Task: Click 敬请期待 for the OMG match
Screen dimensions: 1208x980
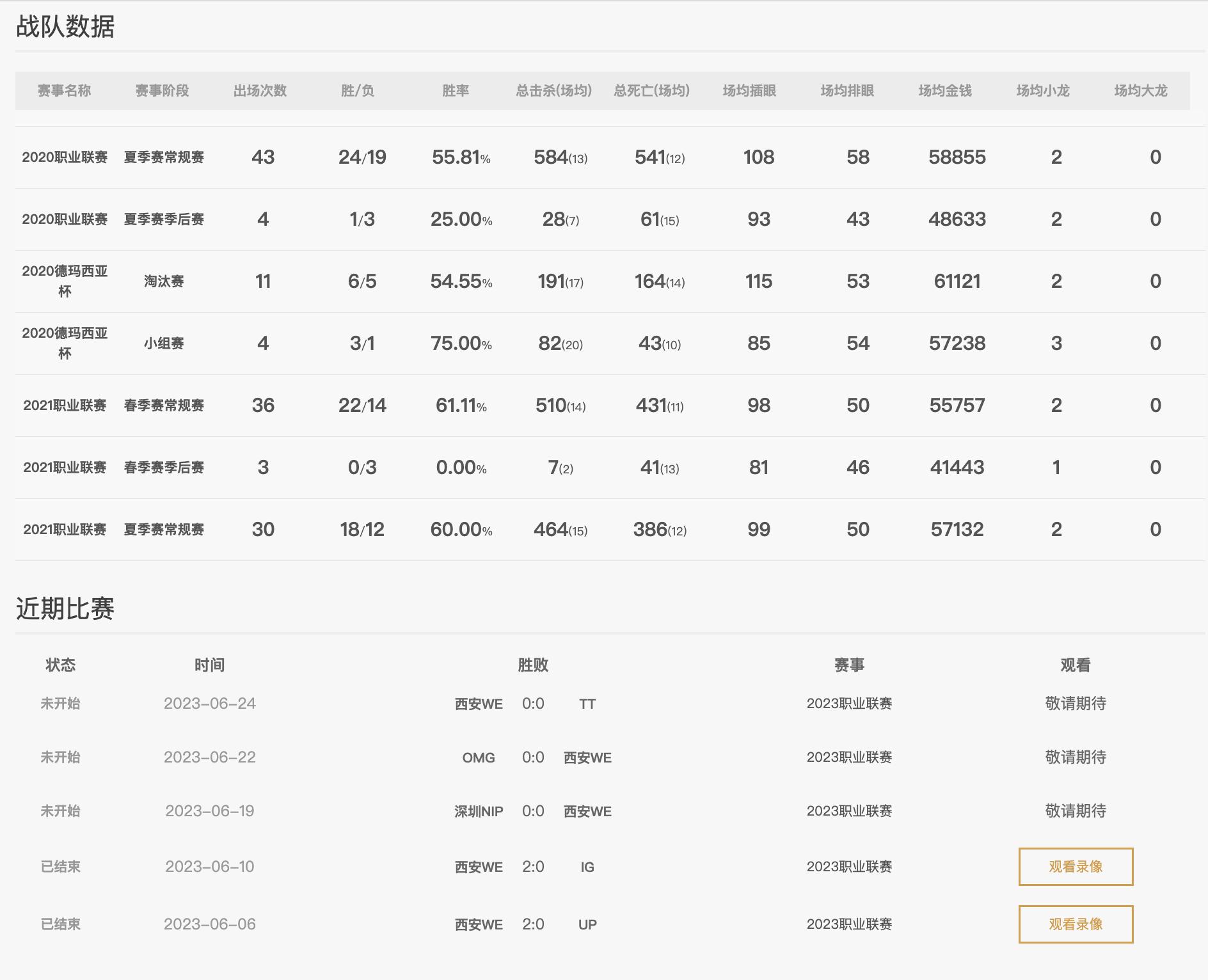Action: coord(1075,757)
